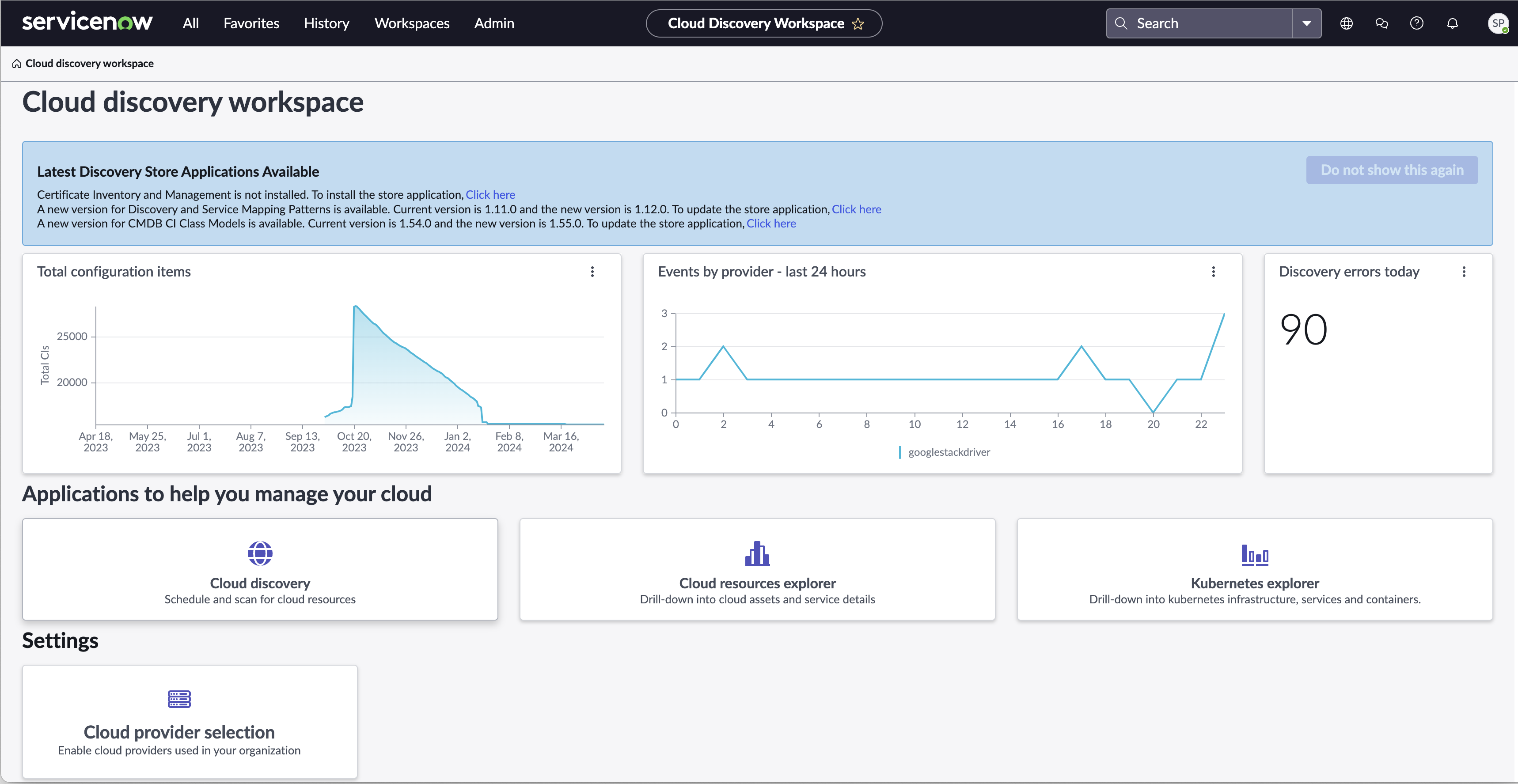The image size is (1518, 784).
Task: Click 'Latest Discovery Store Applications Available' heading
Action: (178, 172)
